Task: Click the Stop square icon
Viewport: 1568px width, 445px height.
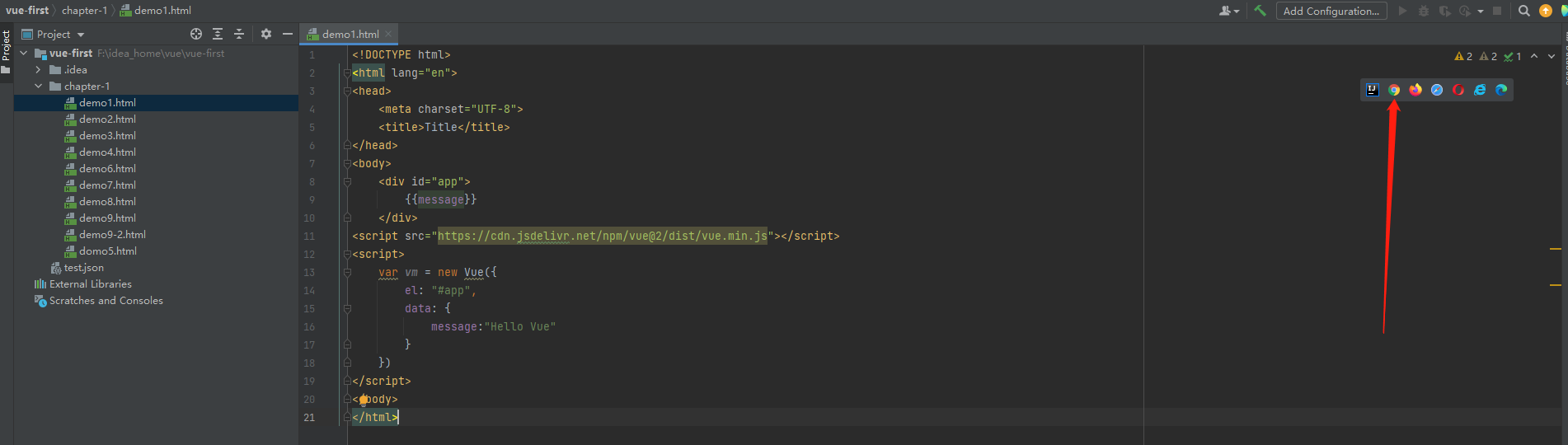Action: click(x=1497, y=11)
